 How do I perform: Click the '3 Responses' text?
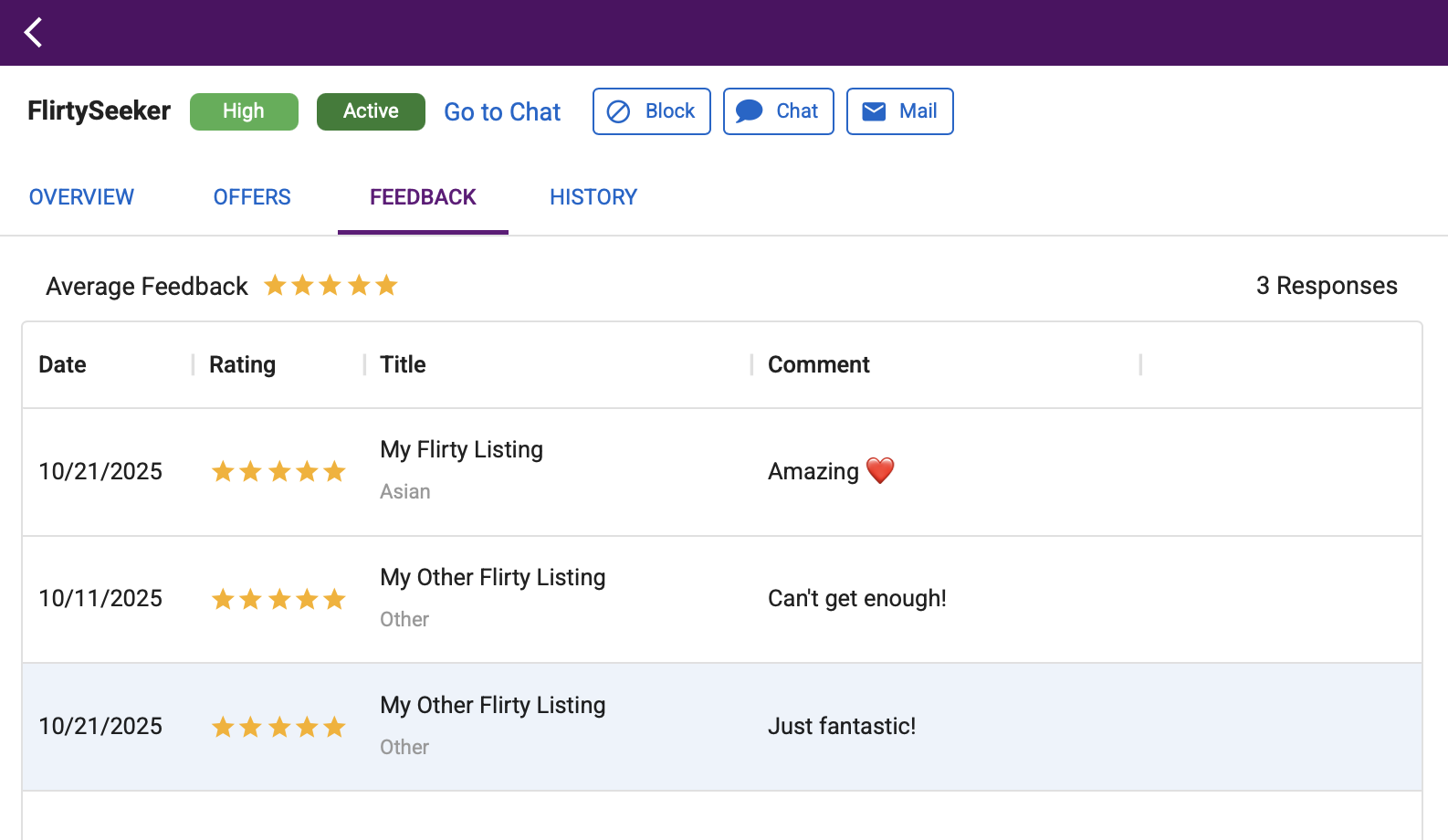(1326, 286)
